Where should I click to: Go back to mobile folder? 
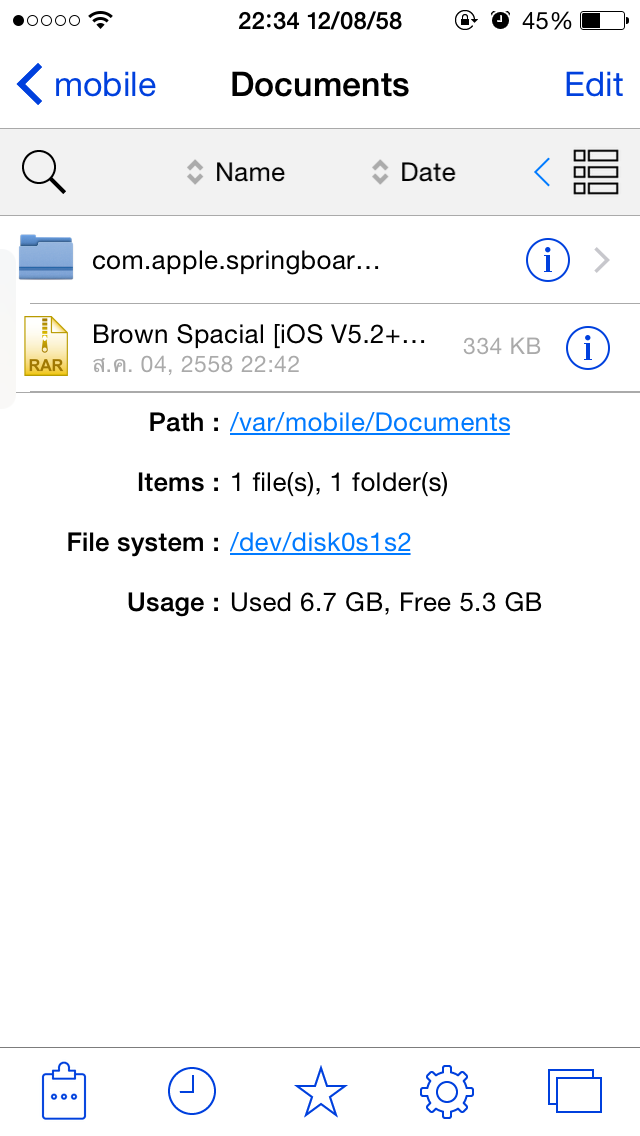pyautogui.click(x=88, y=85)
